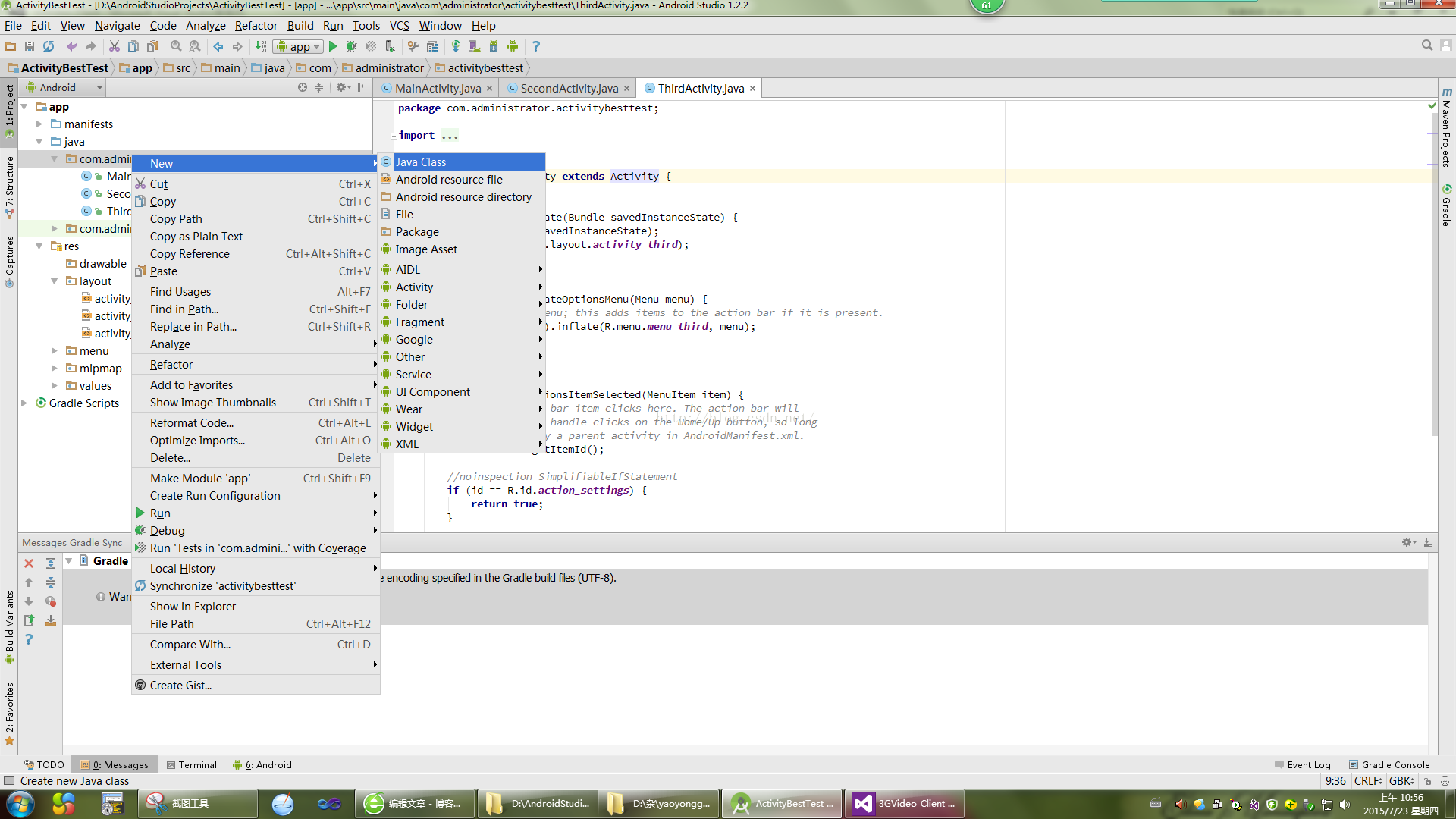Open the Android project view dropdown

(x=64, y=87)
